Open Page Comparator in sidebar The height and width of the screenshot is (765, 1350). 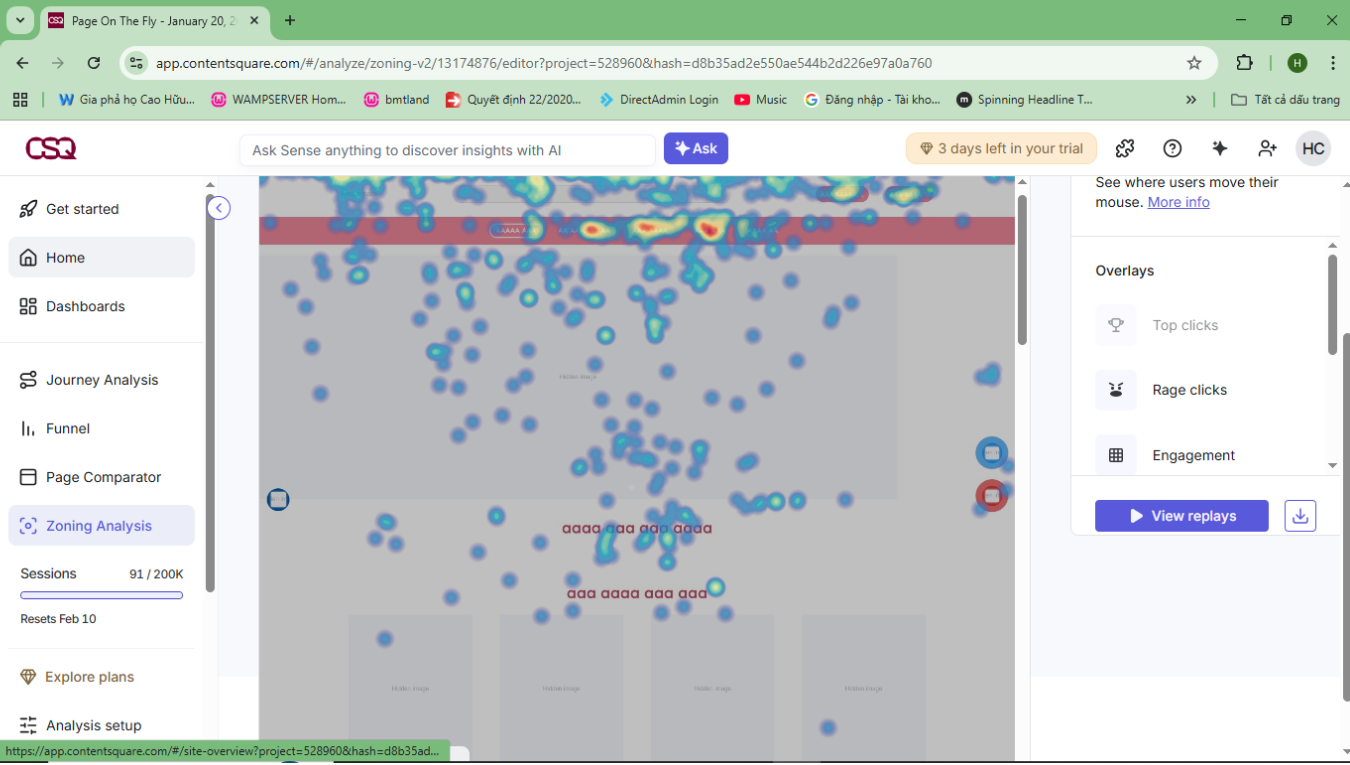[x=102, y=477]
